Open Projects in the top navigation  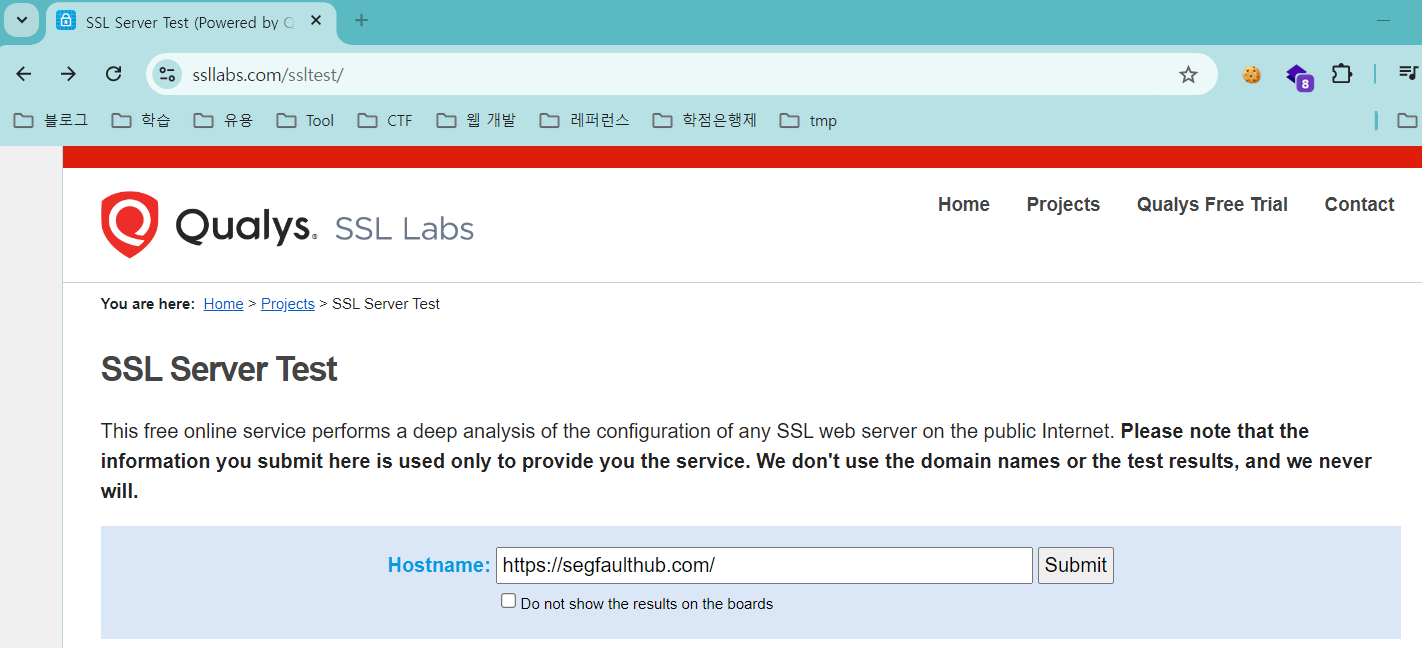click(x=1063, y=205)
